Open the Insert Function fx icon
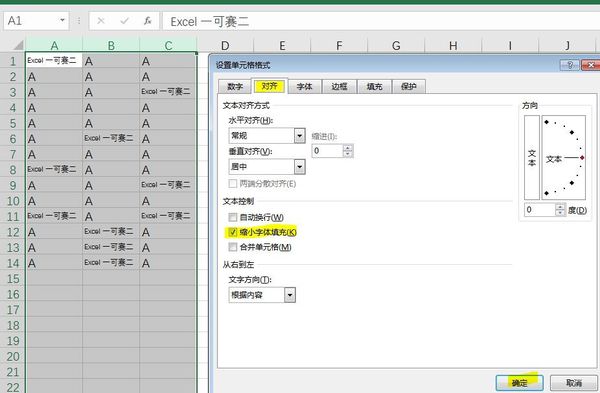Screen dimensions: 600x393 tap(148, 21)
